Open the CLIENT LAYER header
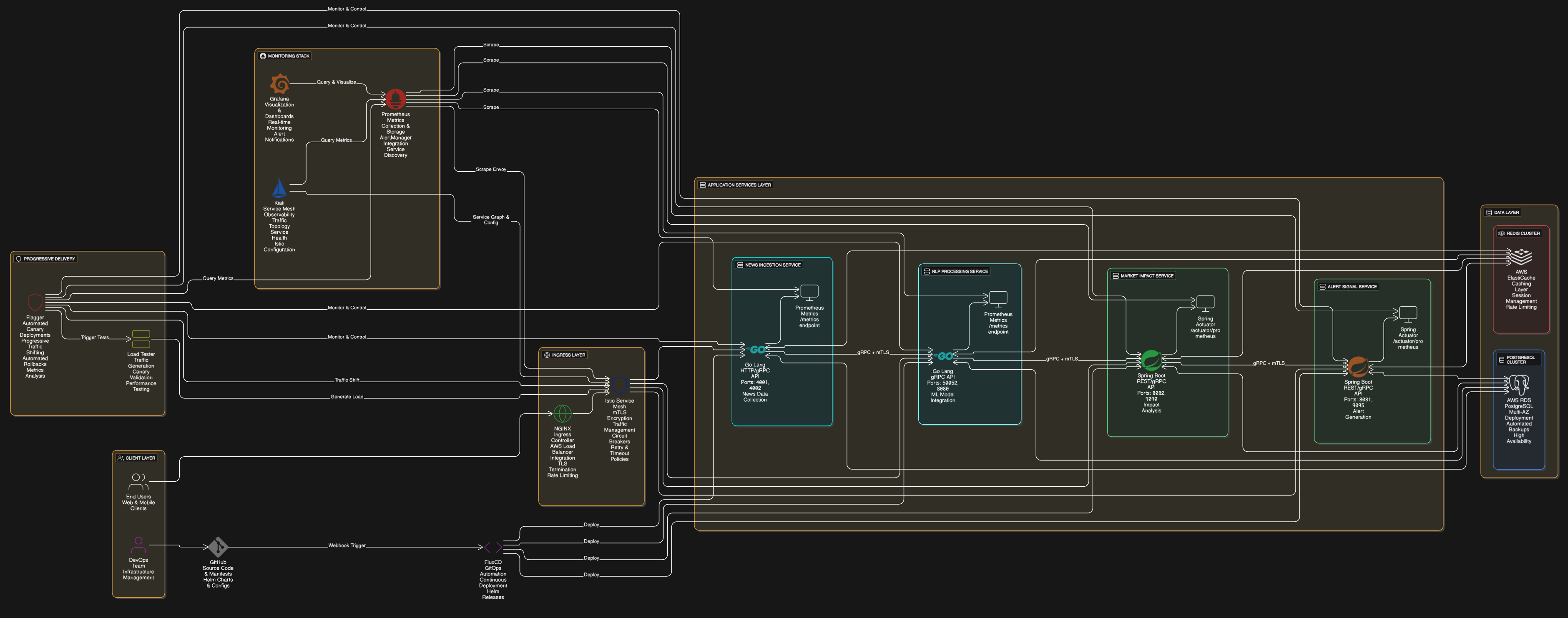The width and height of the screenshot is (1568, 618). [x=137, y=458]
